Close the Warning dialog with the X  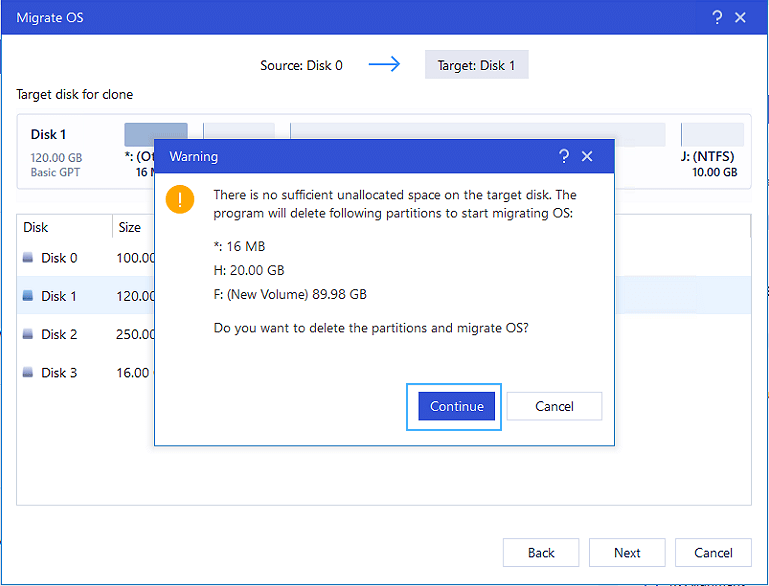(x=587, y=156)
